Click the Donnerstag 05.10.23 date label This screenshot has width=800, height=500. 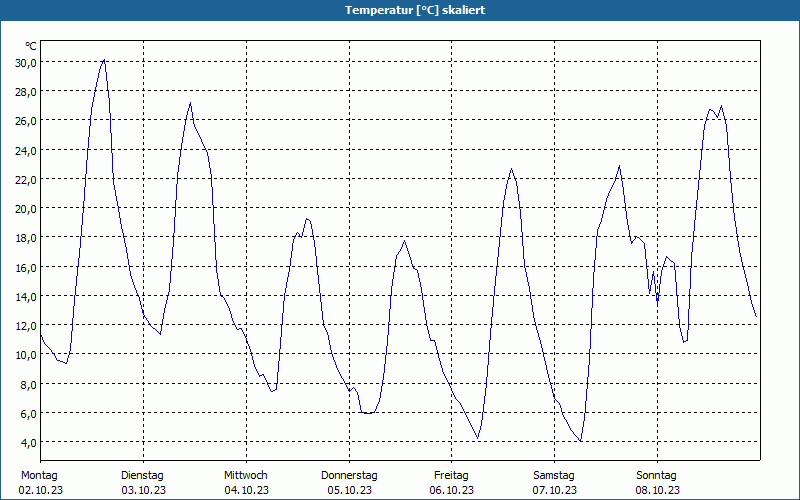(349, 483)
